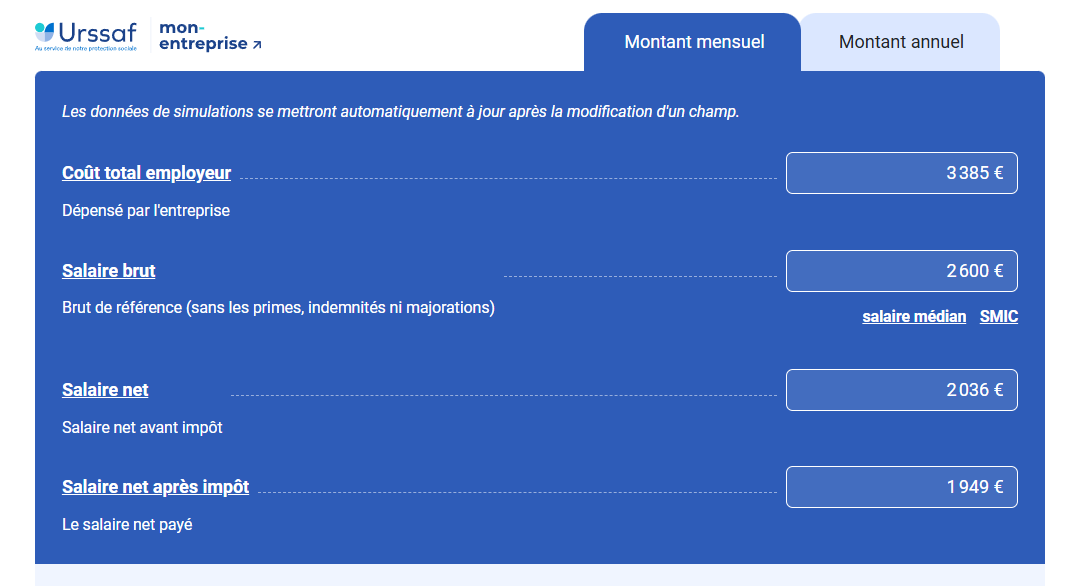Screen dimensions: 1069x586
Task: Switch to the Montant annuel tab
Action: (901, 42)
